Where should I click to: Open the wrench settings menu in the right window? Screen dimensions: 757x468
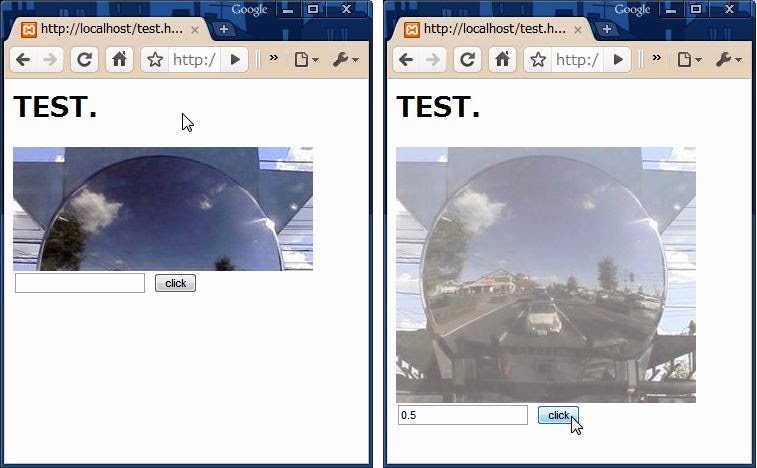[x=728, y=60]
